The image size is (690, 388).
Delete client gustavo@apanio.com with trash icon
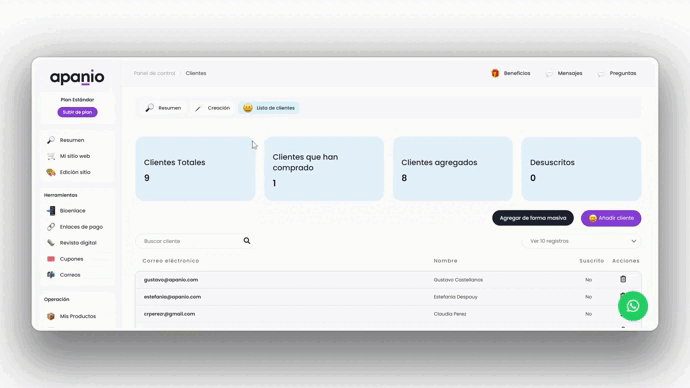(623, 279)
